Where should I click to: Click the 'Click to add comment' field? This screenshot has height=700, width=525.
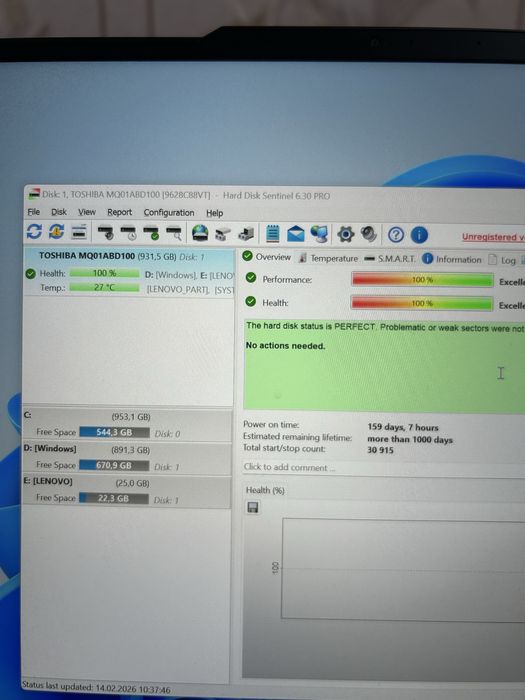click(384, 468)
